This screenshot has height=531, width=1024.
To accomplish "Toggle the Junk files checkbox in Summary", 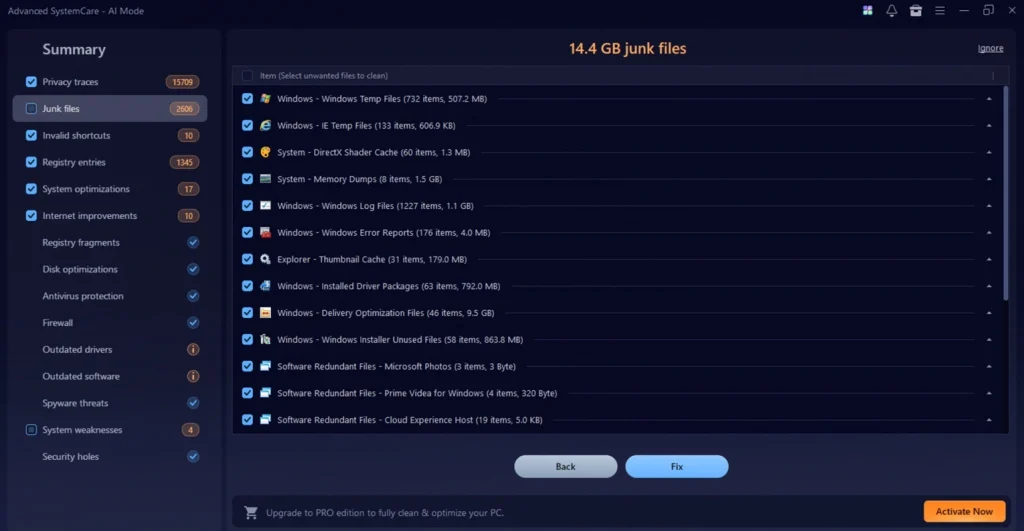I will coord(31,108).
